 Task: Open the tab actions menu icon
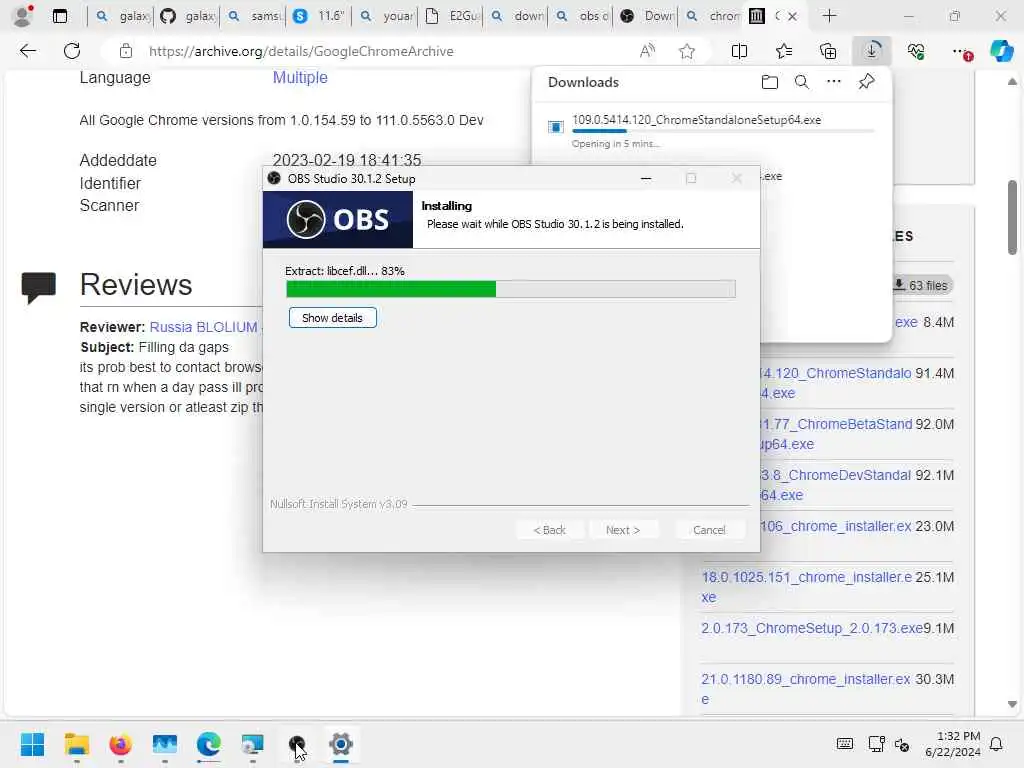59,16
